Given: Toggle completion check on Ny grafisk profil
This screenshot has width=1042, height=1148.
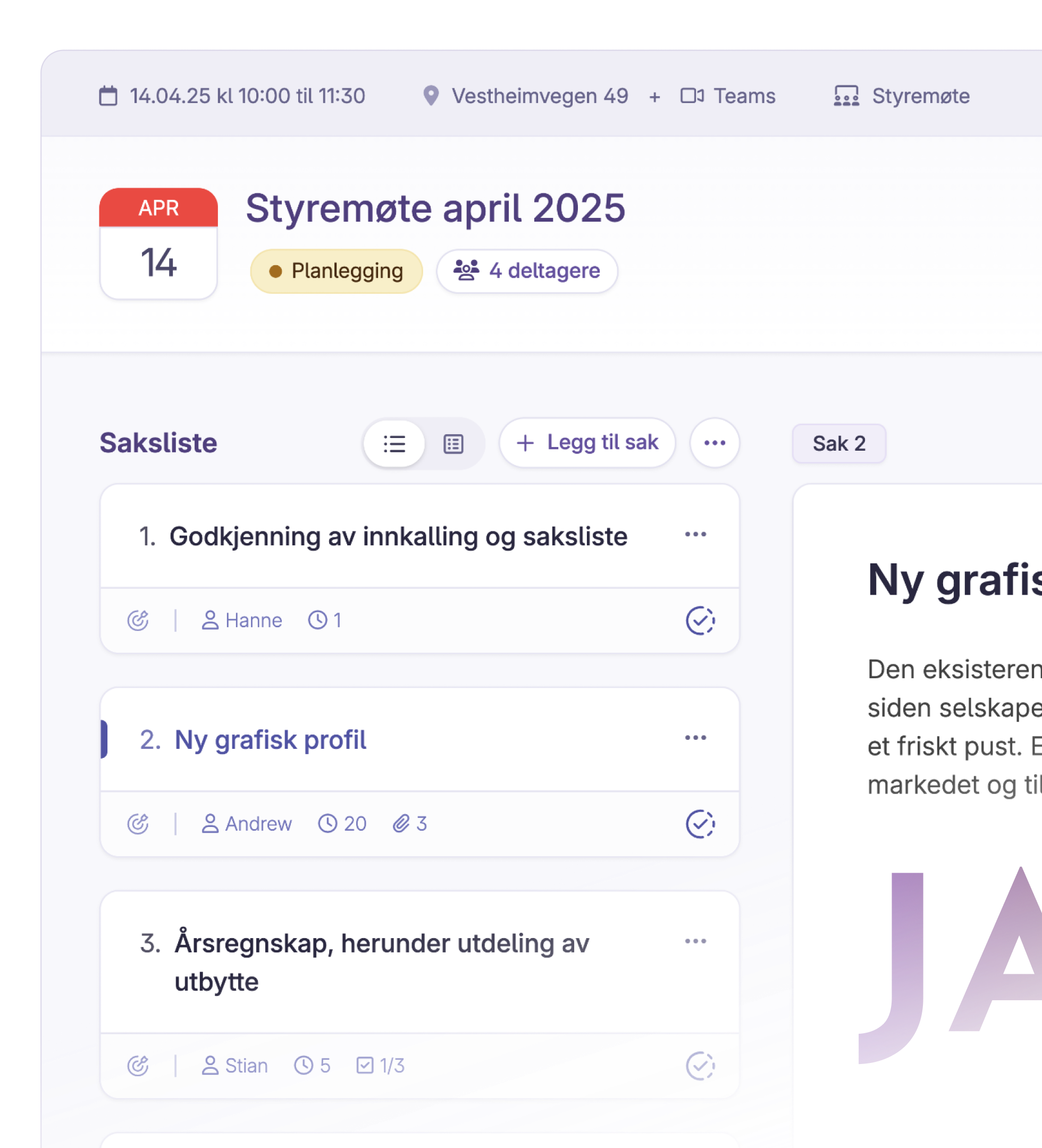Looking at the screenshot, I should pos(700,823).
